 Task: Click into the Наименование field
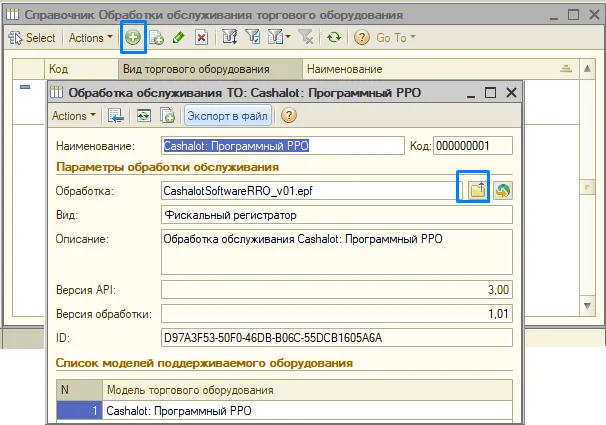tap(283, 146)
